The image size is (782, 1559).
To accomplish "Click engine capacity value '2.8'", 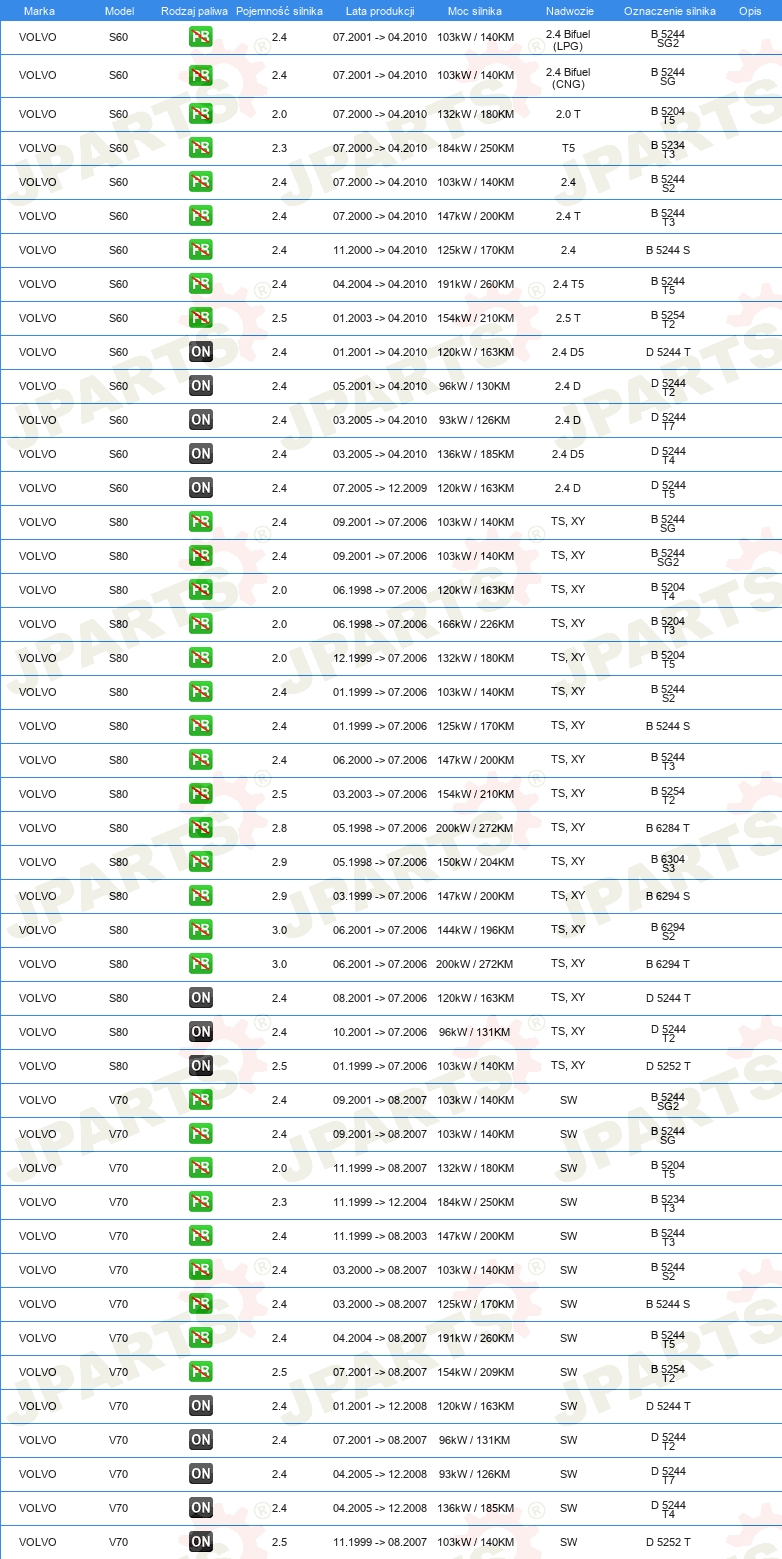I will click(279, 828).
